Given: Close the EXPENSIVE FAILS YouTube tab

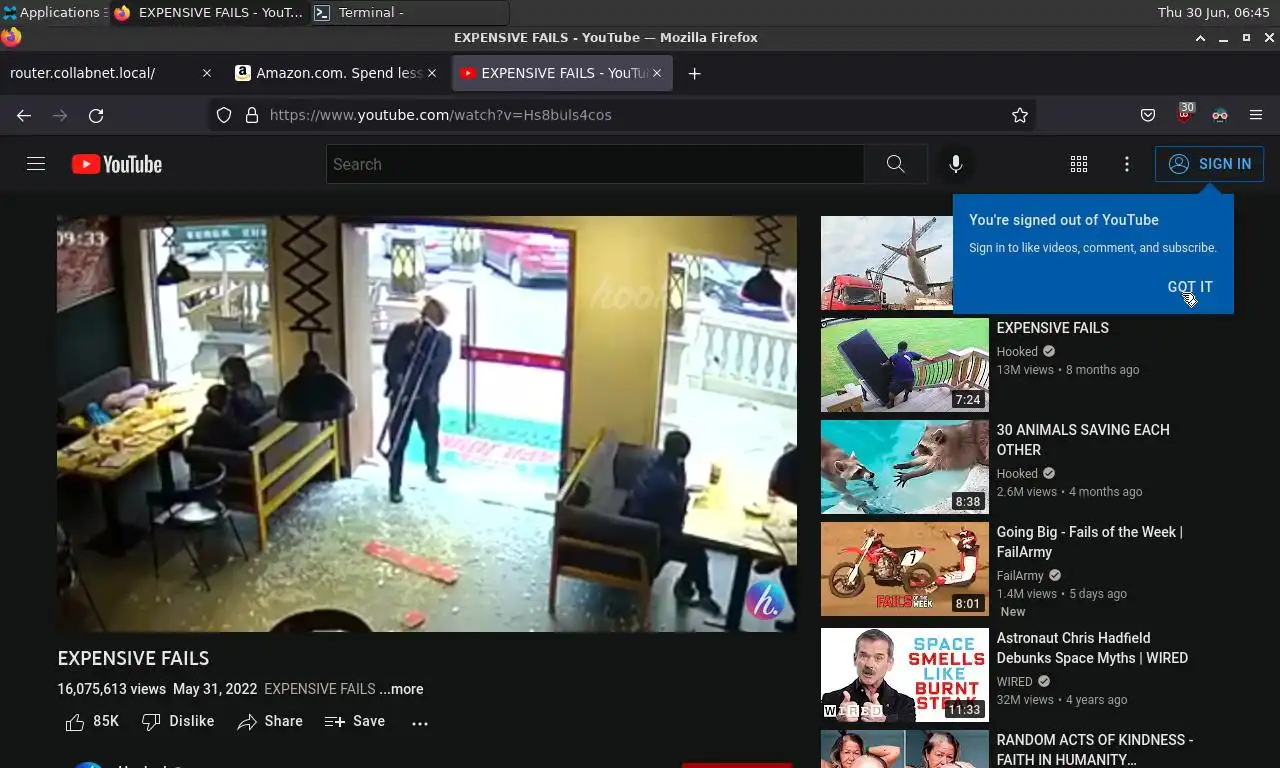Looking at the screenshot, I should click(657, 73).
